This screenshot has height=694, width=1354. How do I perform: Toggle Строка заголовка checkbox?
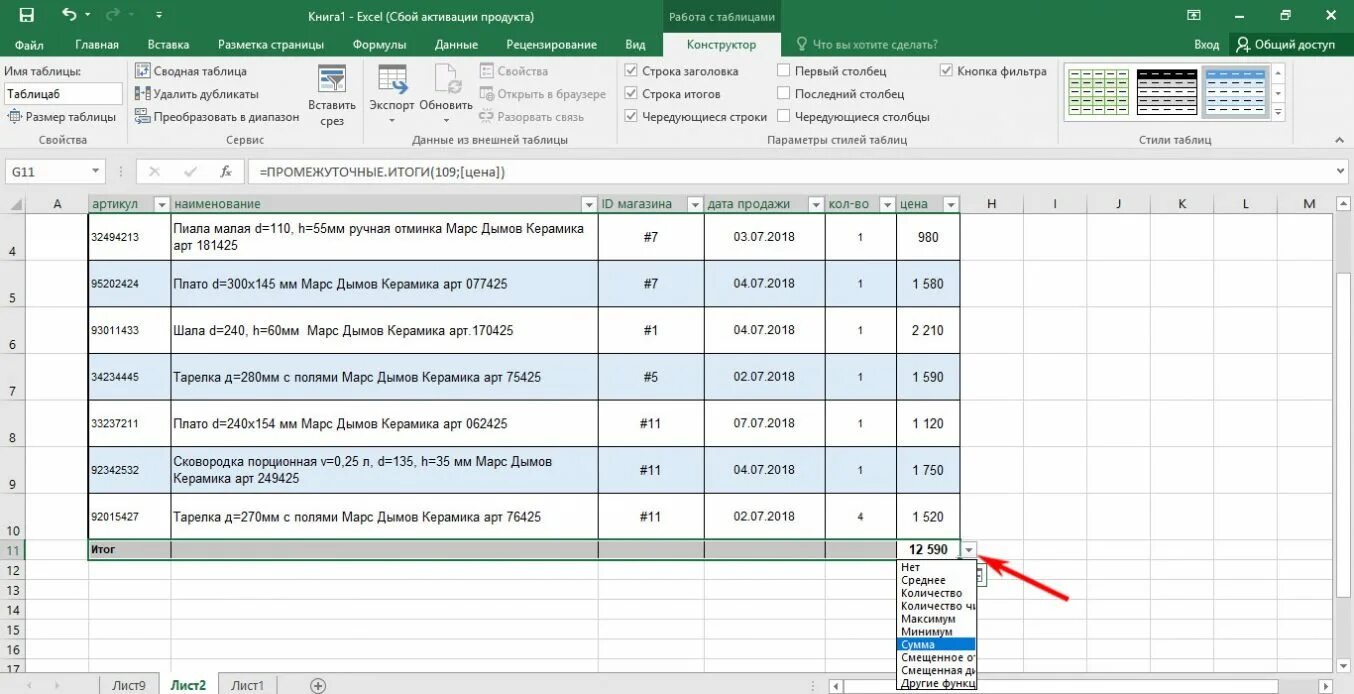coord(631,71)
